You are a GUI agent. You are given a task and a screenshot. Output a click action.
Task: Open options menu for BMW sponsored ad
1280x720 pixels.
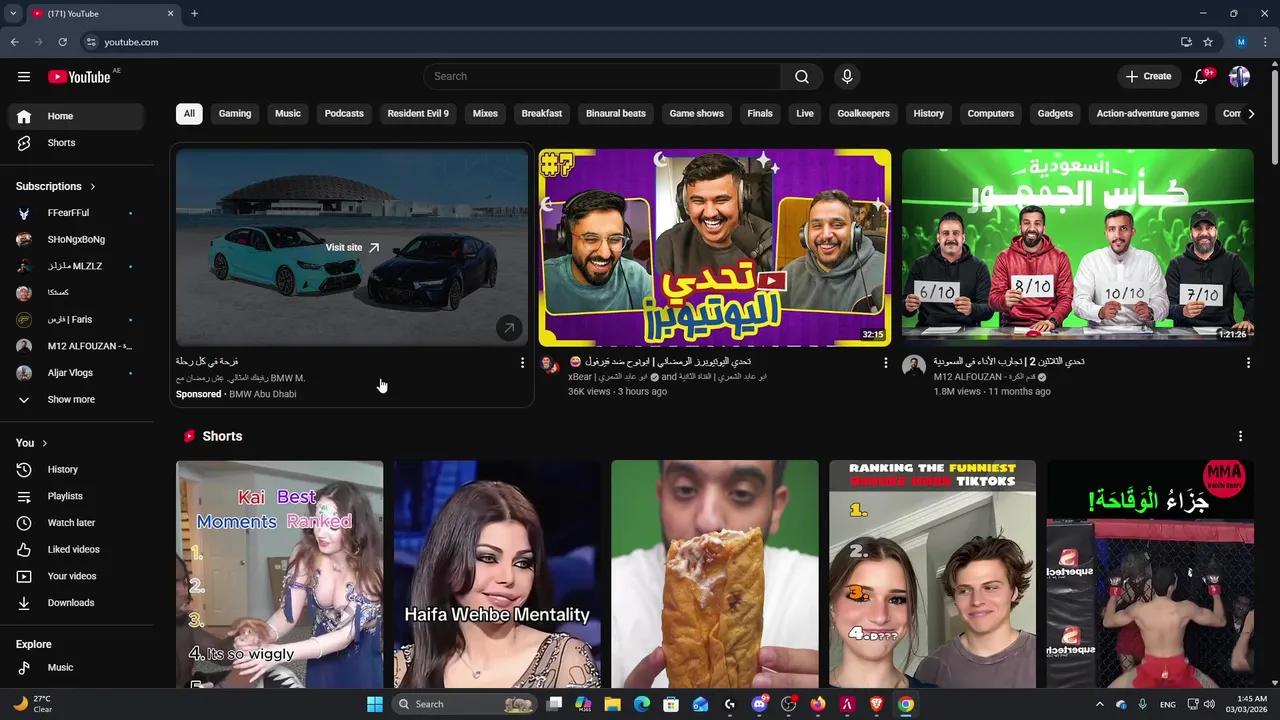[522, 363]
